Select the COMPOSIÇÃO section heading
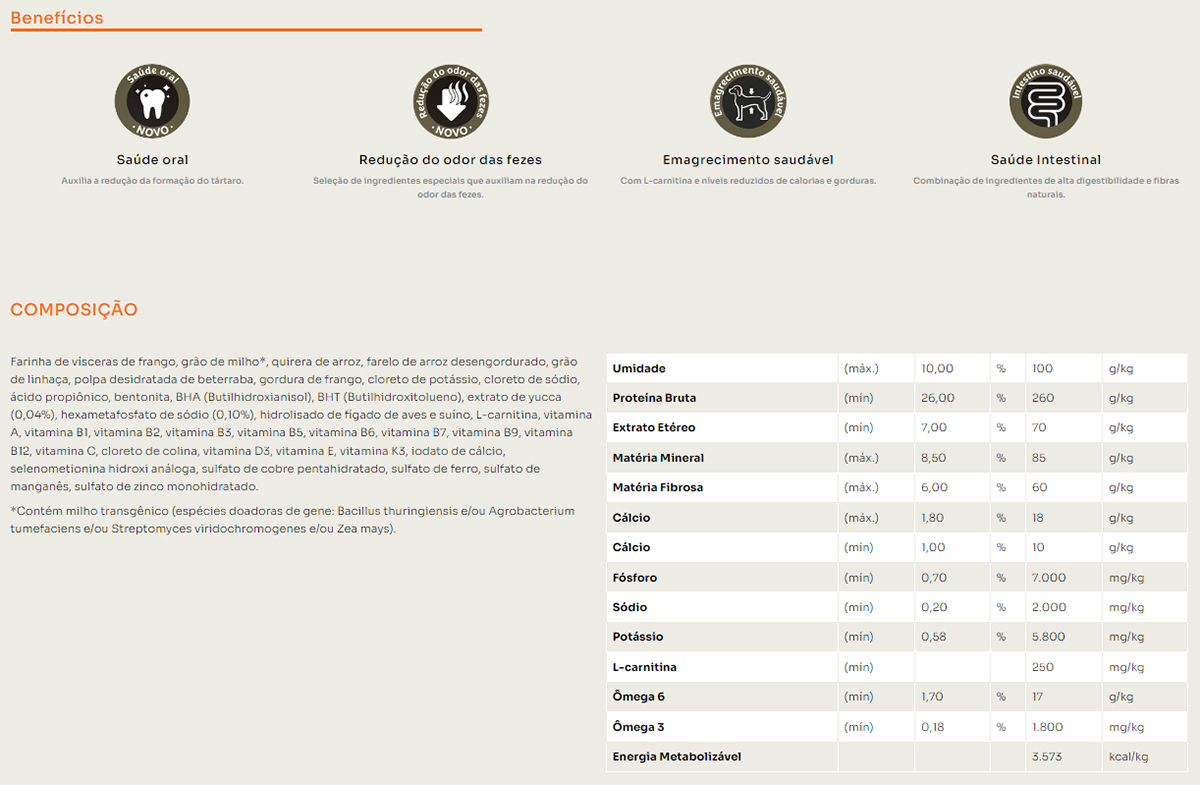Image resolution: width=1200 pixels, height=785 pixels. [74, 310]
